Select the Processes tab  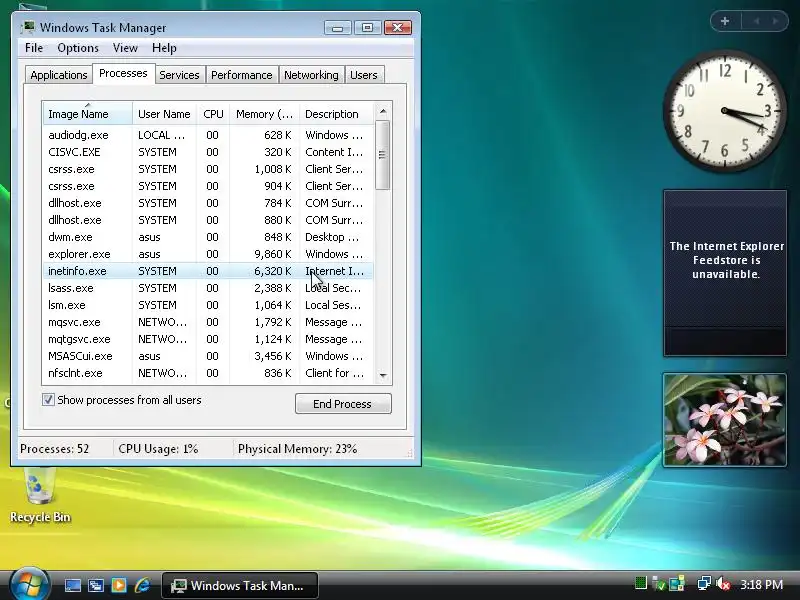(123, 73)
